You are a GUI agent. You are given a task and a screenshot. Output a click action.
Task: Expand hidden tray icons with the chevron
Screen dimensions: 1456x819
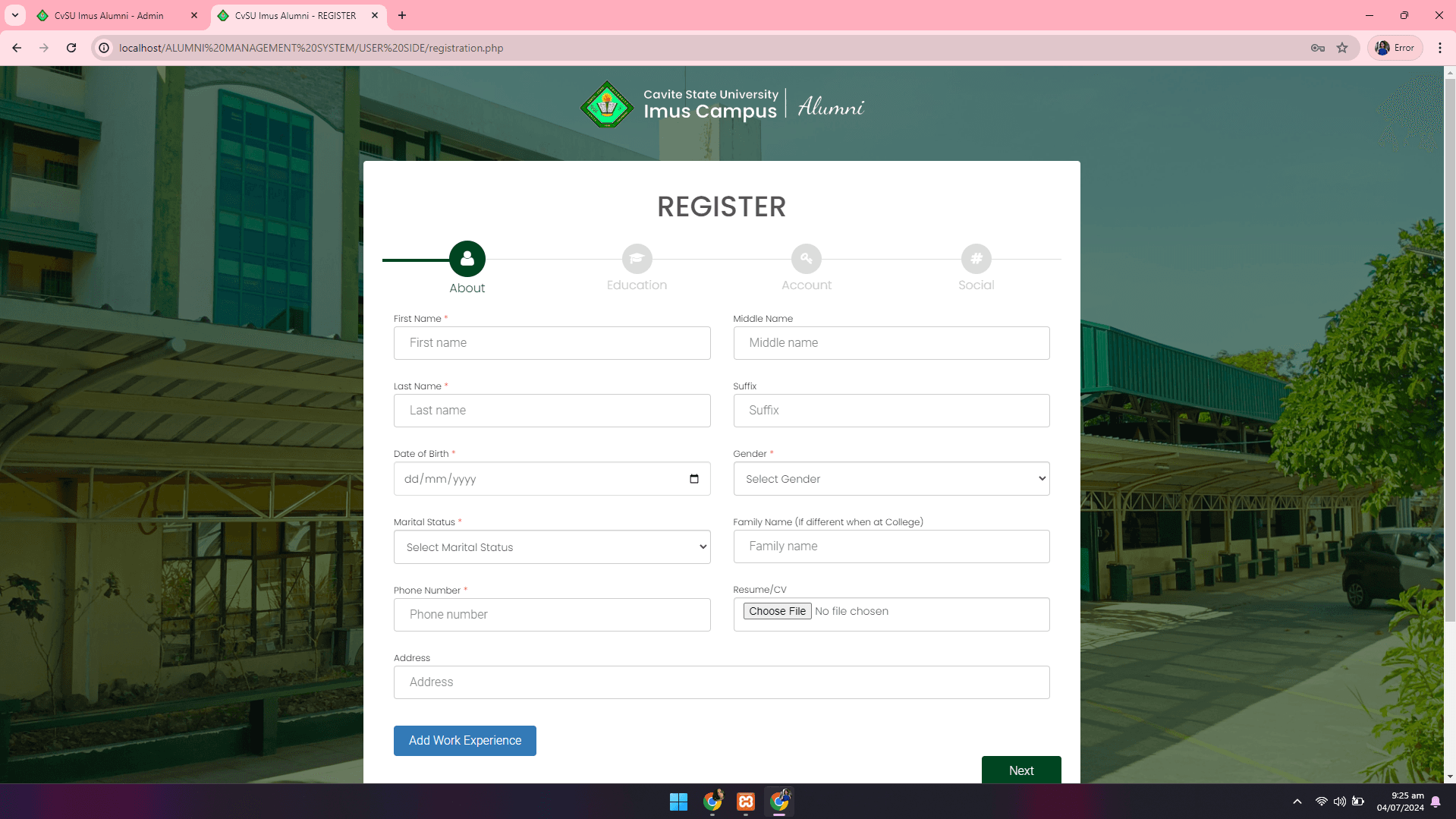[1297, 802]
